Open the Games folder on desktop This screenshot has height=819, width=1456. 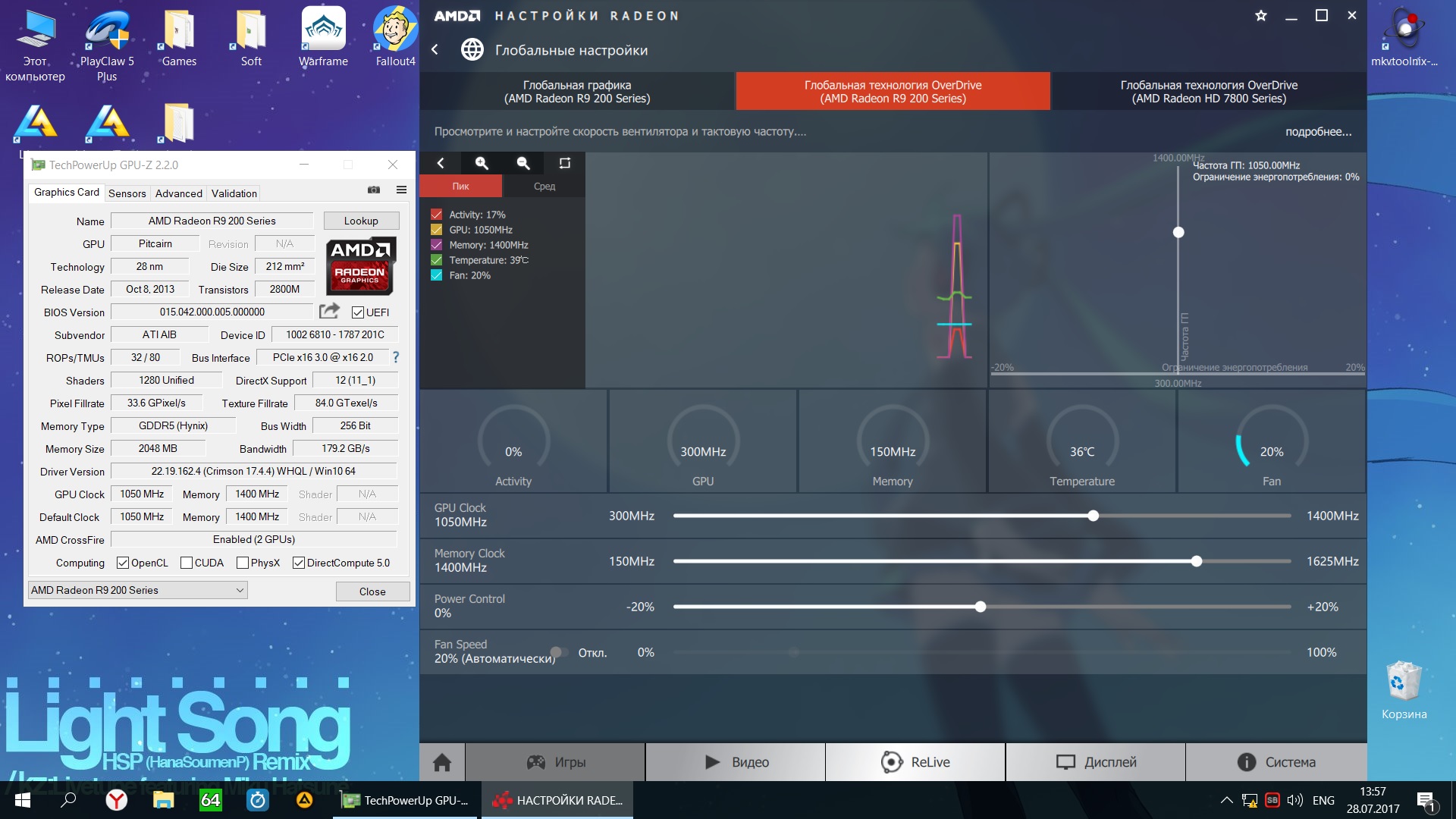point(179,38)
